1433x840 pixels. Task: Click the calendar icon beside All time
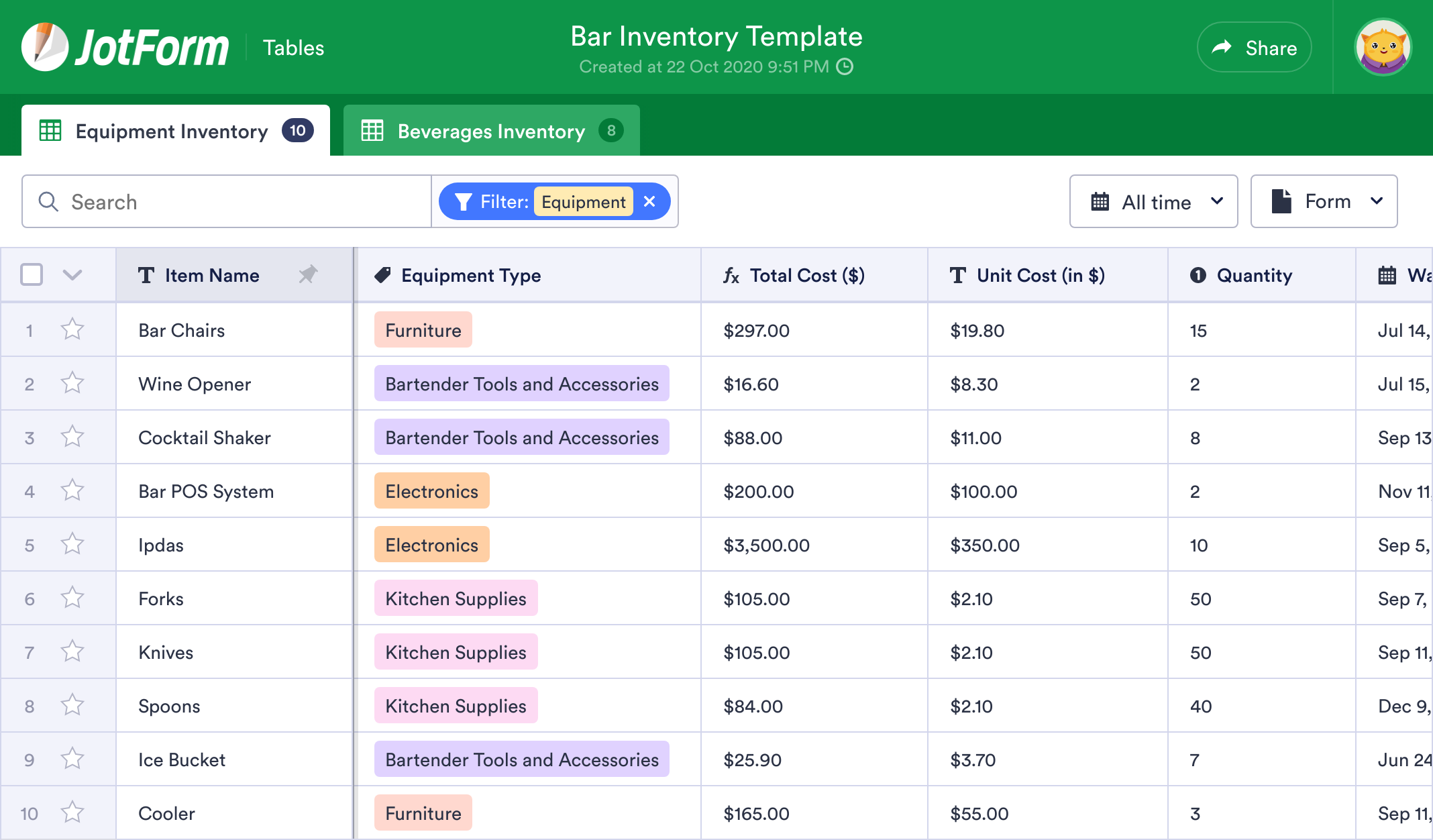pos(1099,201)
